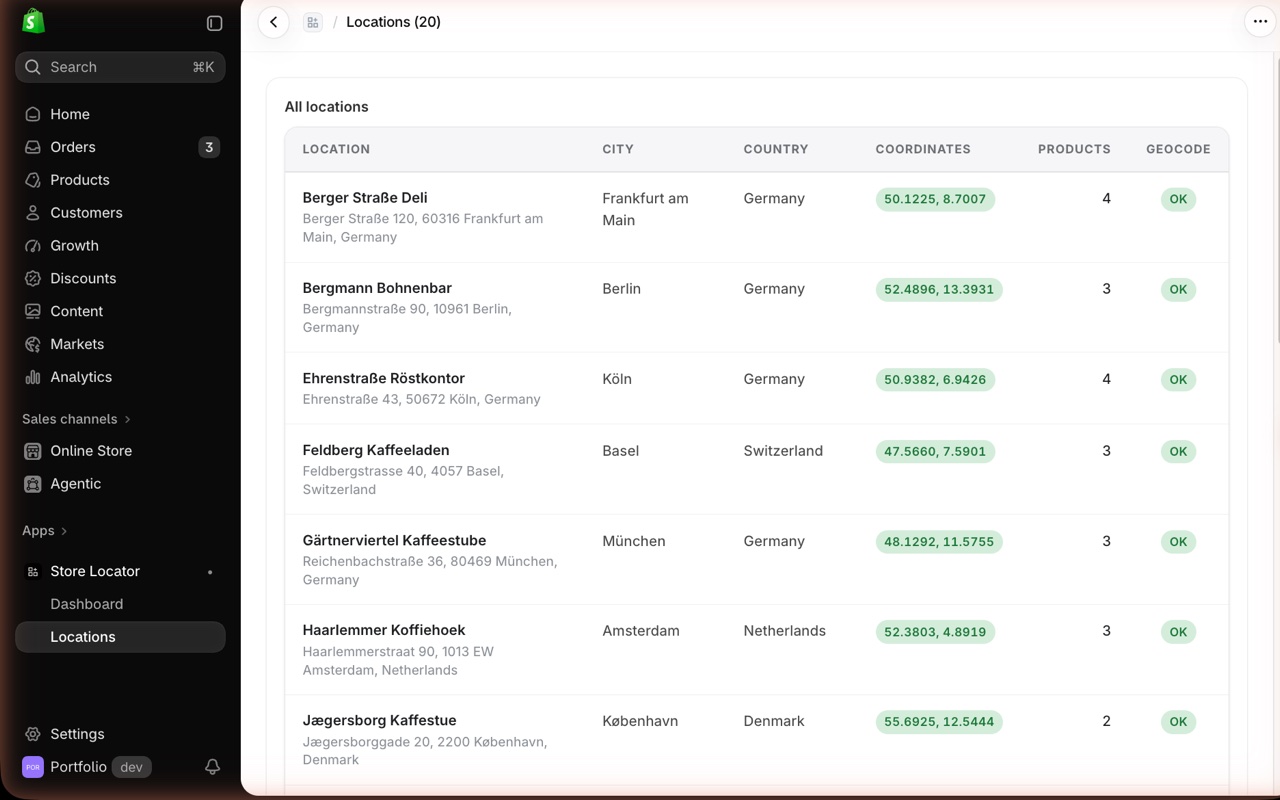
Task: Click the Home icon in sidebar
Action: click(x=33, y=114)
